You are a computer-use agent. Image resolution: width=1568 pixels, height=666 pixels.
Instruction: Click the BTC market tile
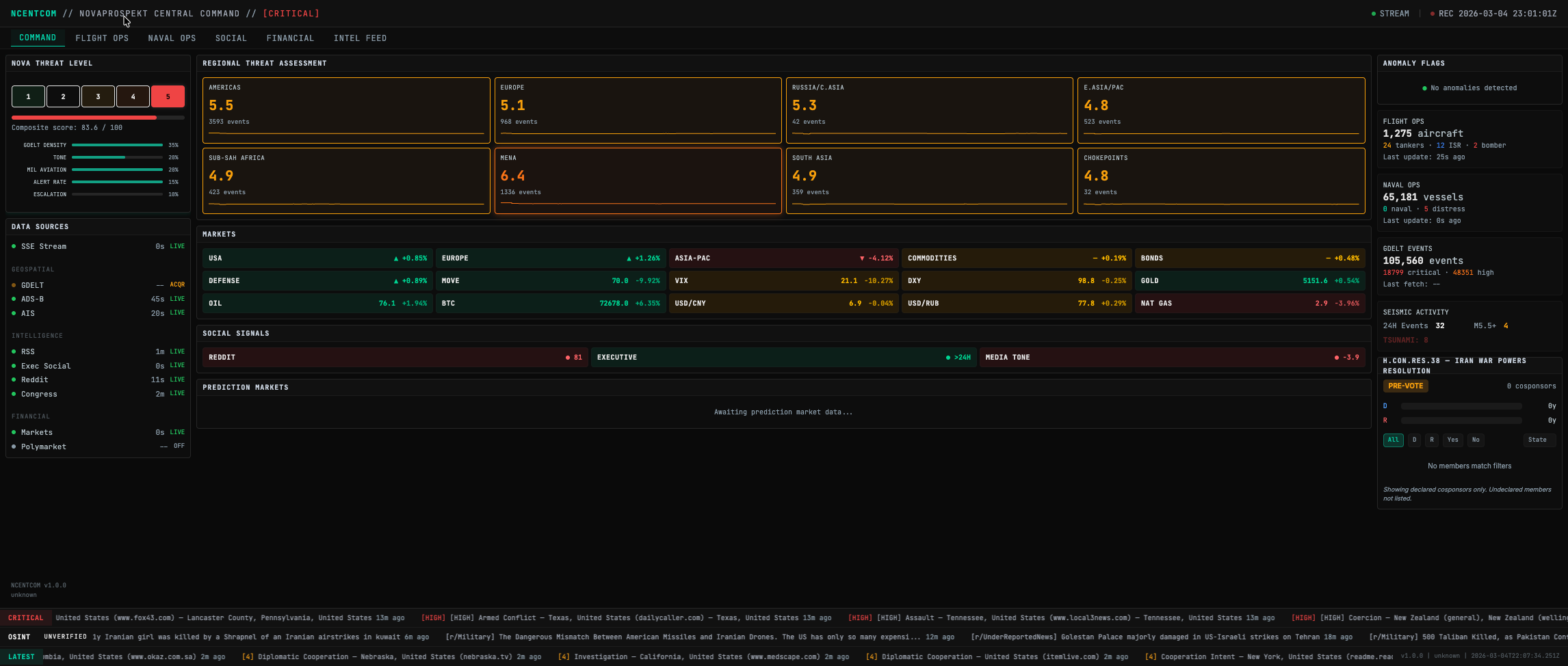pos(551,304)
